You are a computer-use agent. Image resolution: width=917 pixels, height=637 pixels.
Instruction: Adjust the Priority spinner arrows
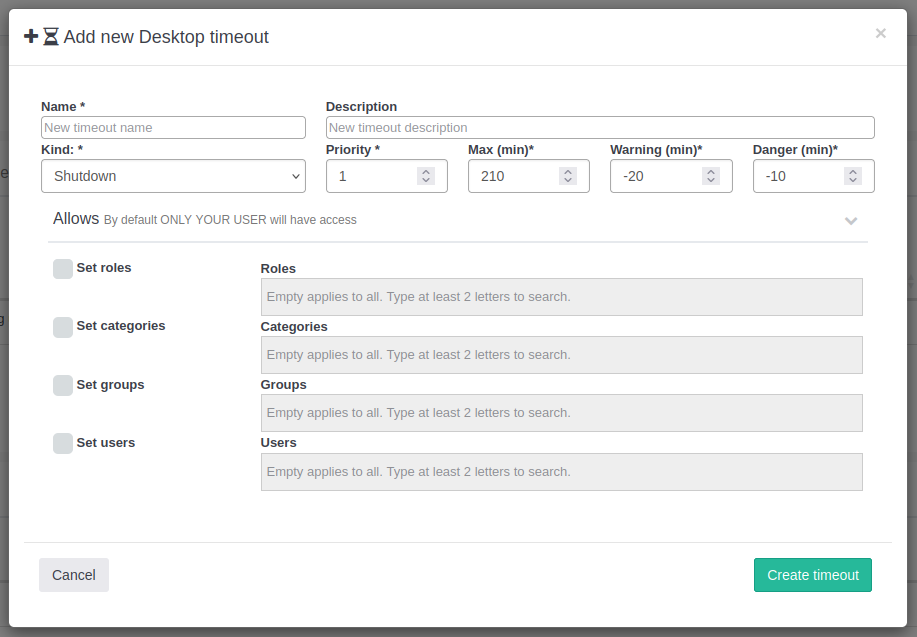pyautogui.click(x=425, y=176)
